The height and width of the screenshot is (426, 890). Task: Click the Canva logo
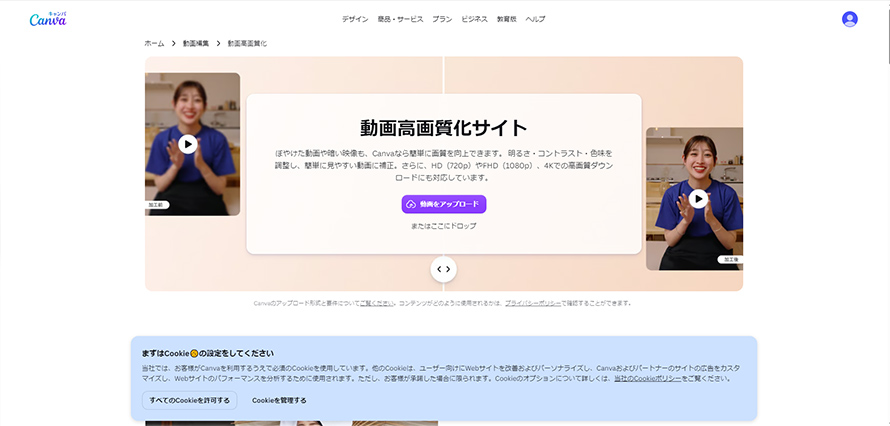(48, 19)
